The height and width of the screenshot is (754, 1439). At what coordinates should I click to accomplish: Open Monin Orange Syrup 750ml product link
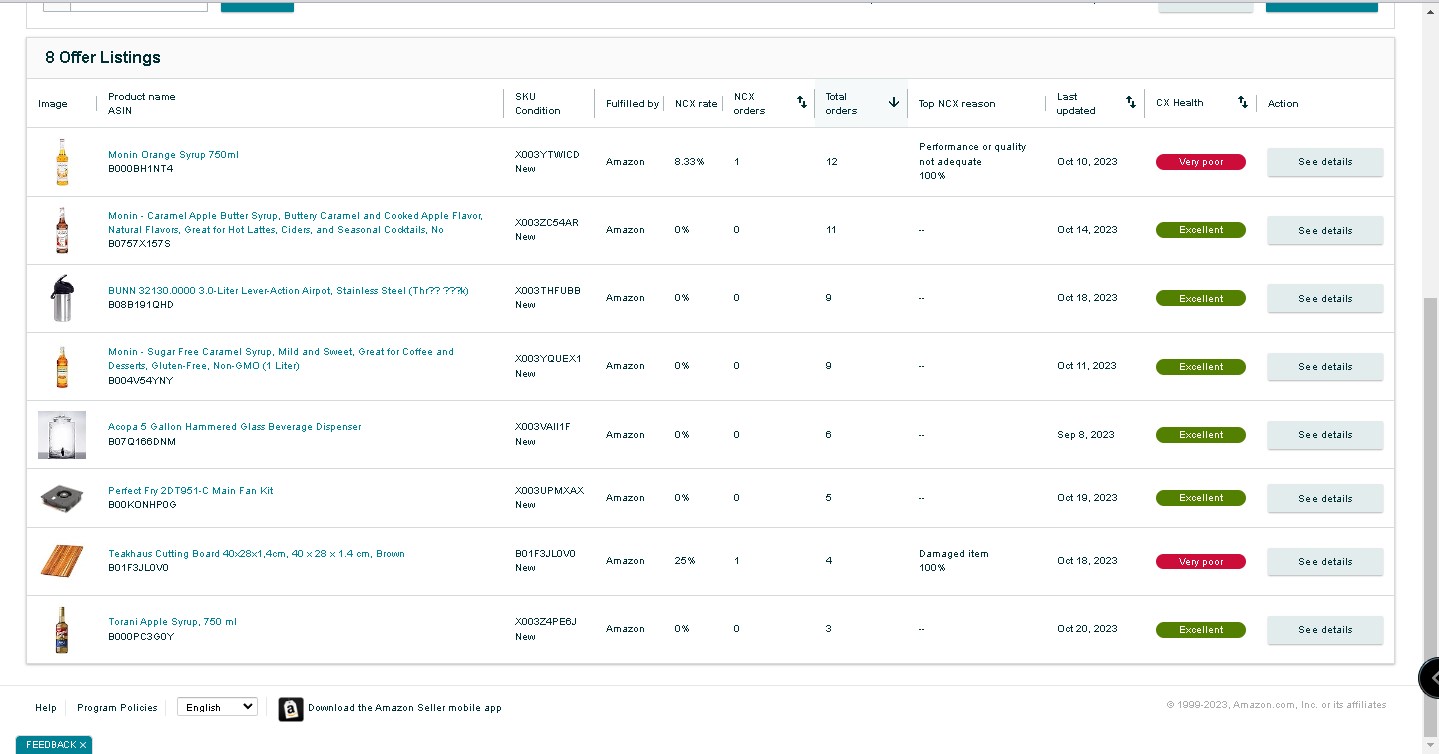click(x=173, y=155)
